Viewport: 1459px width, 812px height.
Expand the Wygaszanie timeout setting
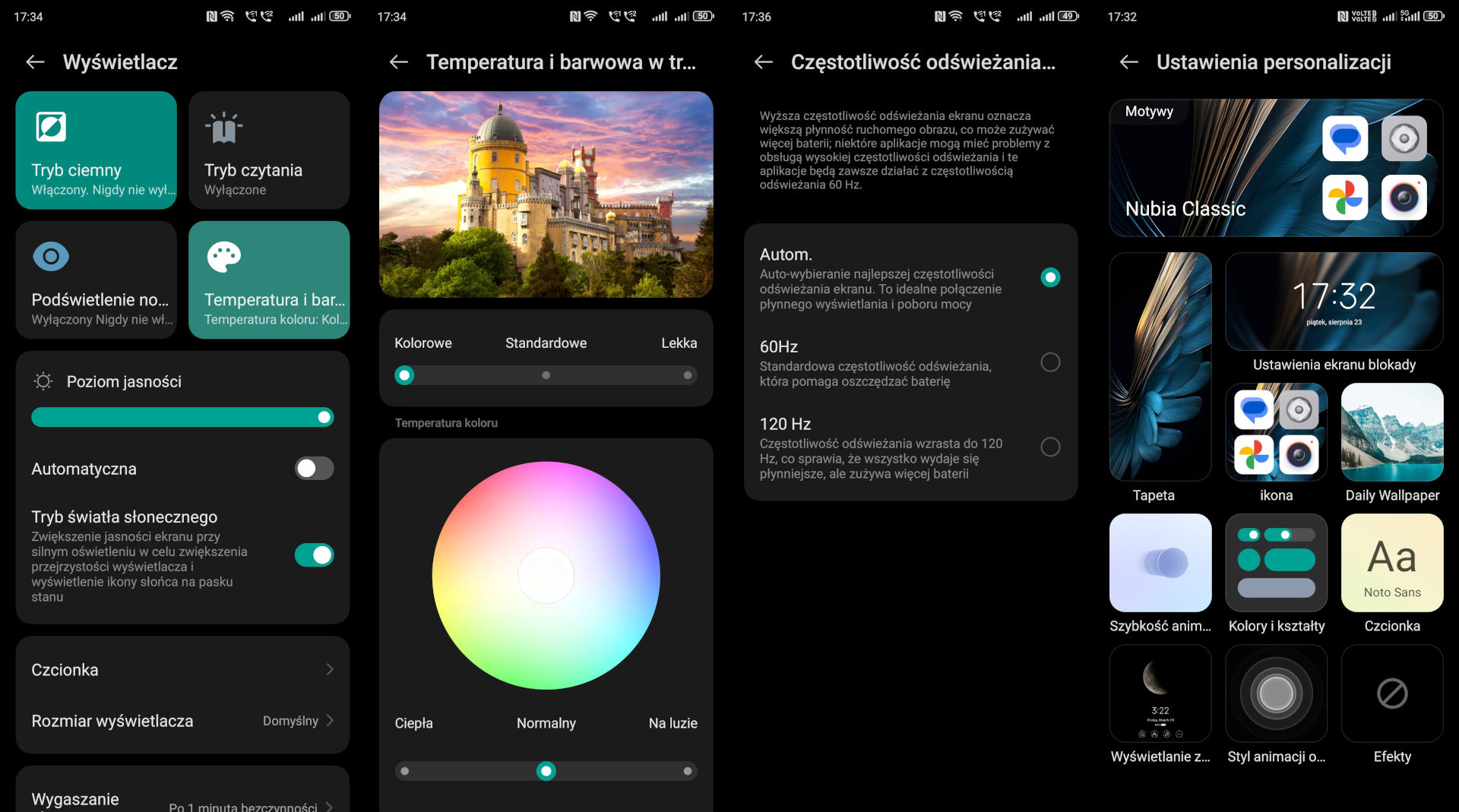point(329,805)
